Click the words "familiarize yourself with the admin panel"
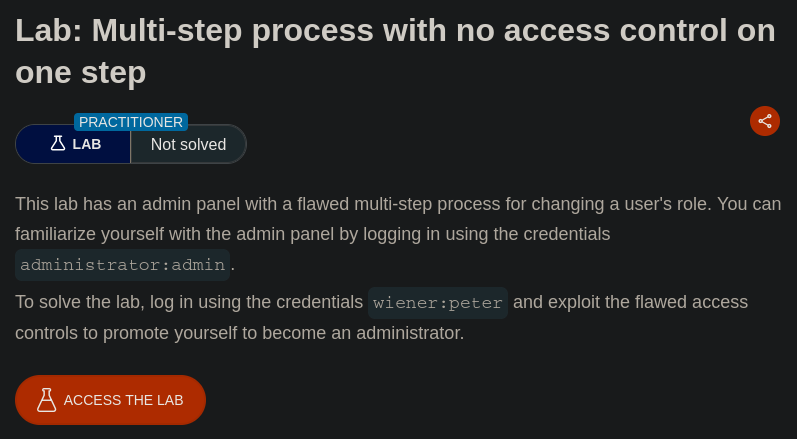 click(176, 234)
